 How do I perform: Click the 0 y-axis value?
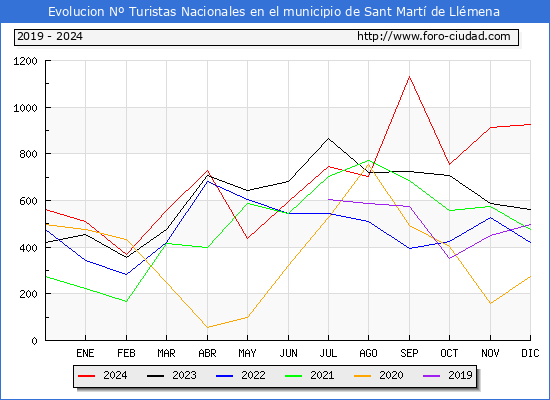pyautogui.click(x=34, y=341)
